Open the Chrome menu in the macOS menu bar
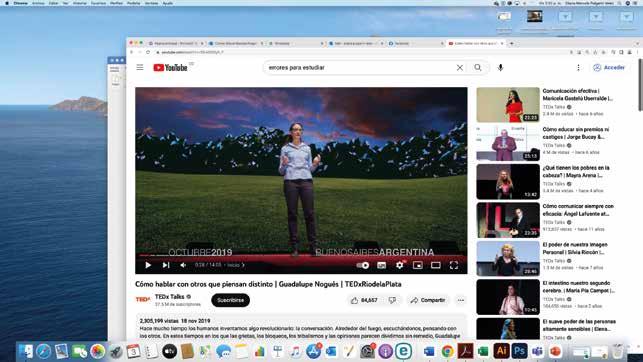Image resolution: width=643 pixels, height=362 pixels. [x=21, y=3]
